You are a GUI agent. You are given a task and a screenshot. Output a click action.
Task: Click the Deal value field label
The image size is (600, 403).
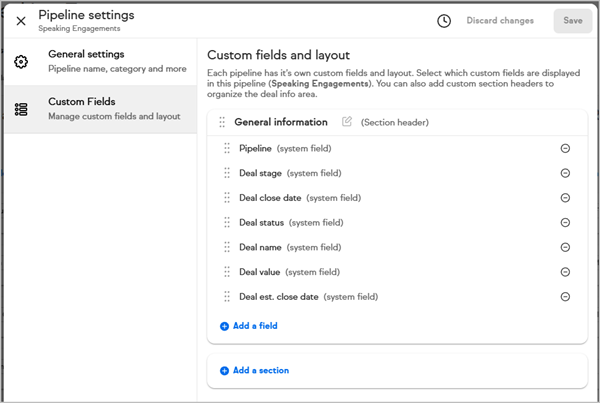coord(259,272)
